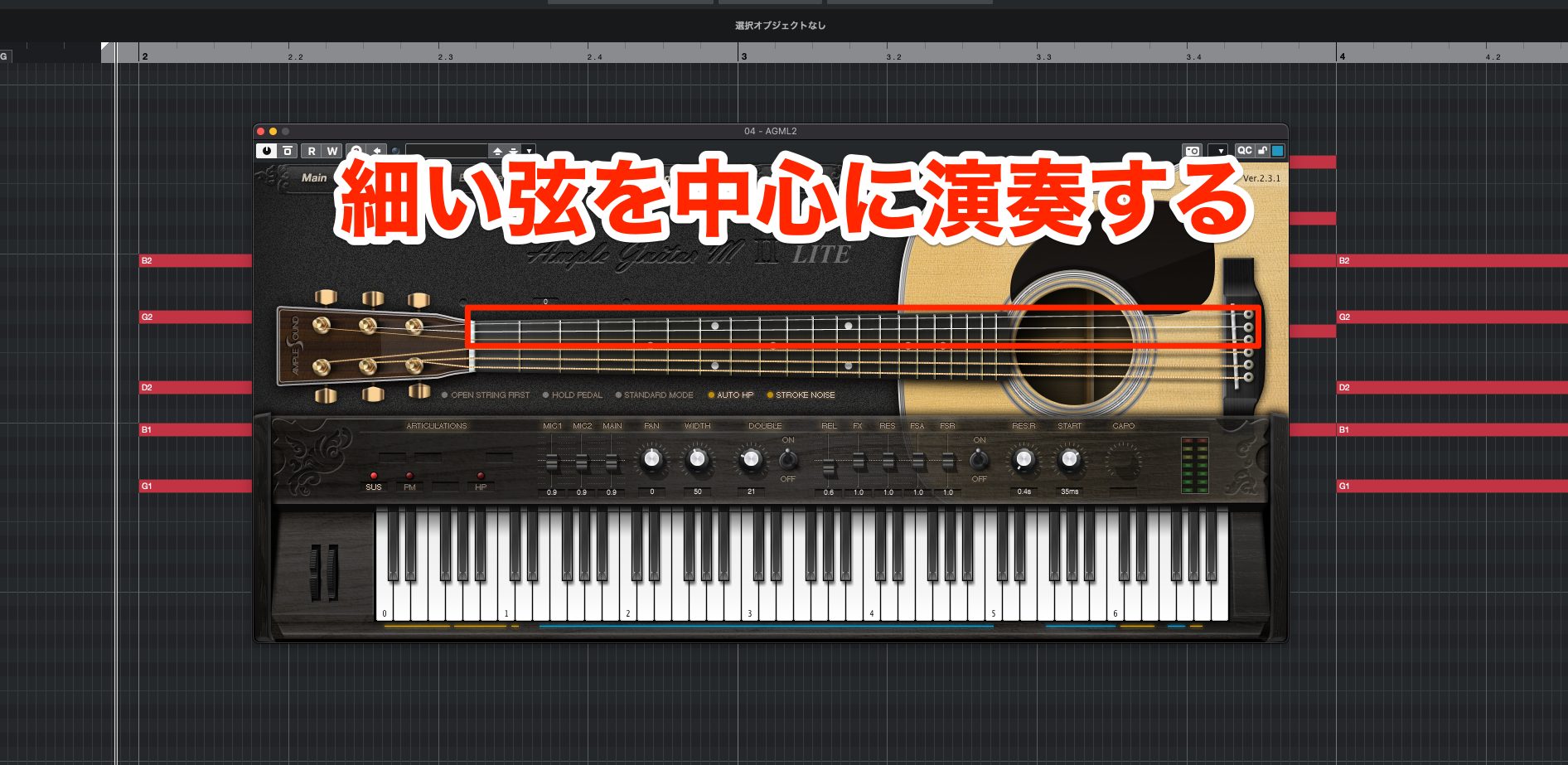Toggle OPEN STRING FIRST option

pos(486,395)
